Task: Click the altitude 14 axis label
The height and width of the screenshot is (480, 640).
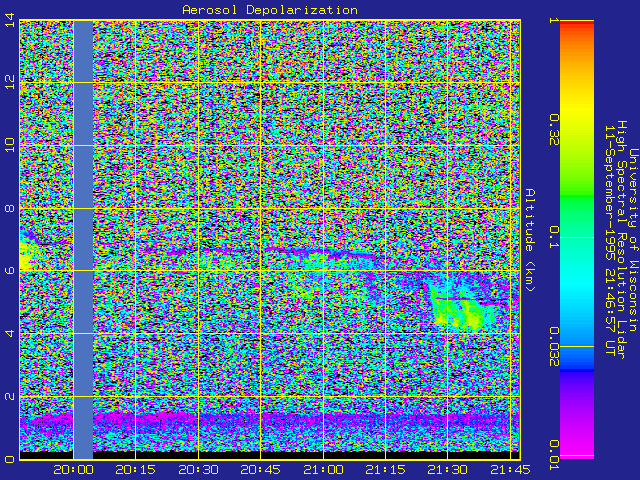Action: [x=10, y=20]
